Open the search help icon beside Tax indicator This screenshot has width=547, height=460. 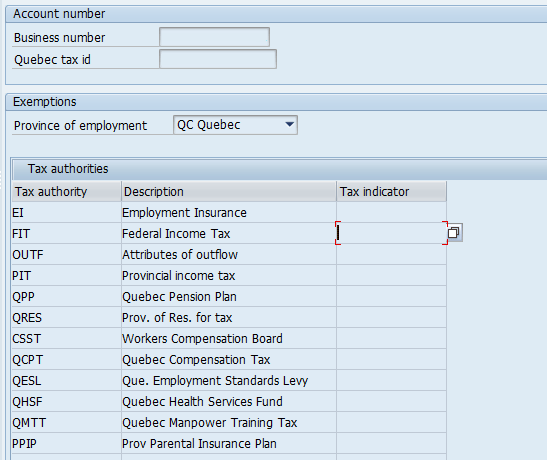pyautogui.click(x=455, y=233)
